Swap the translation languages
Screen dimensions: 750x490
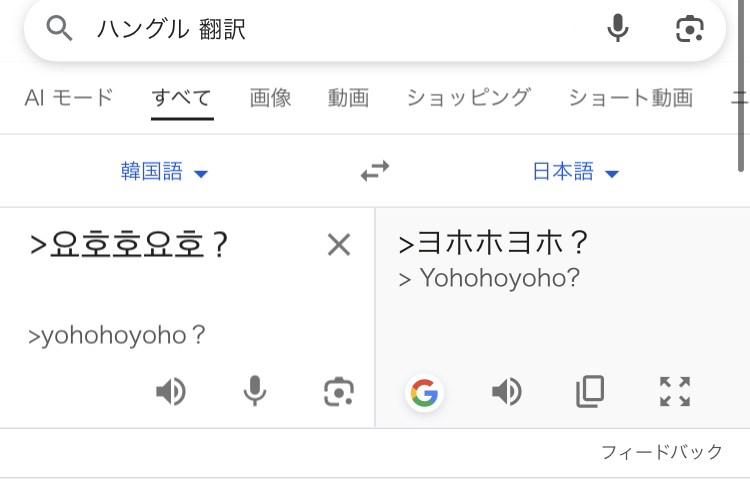pos(375,172)
